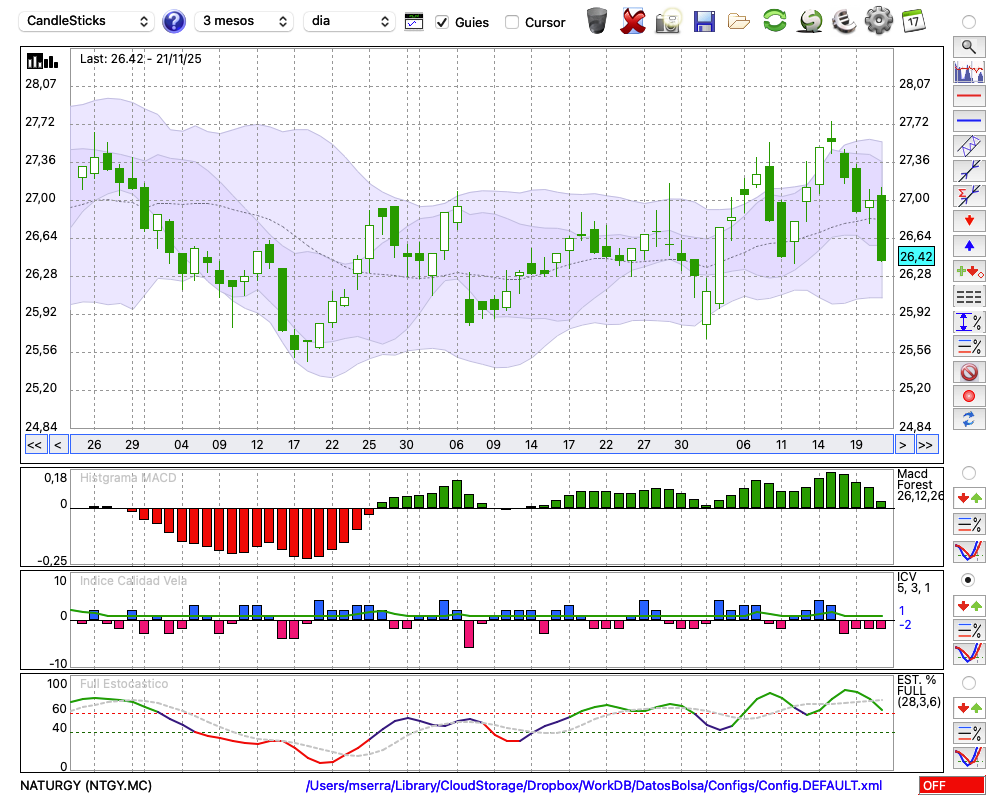1000x800 pixels.
Task: Open the dia interval dropdown
Action: coord(349,21)
